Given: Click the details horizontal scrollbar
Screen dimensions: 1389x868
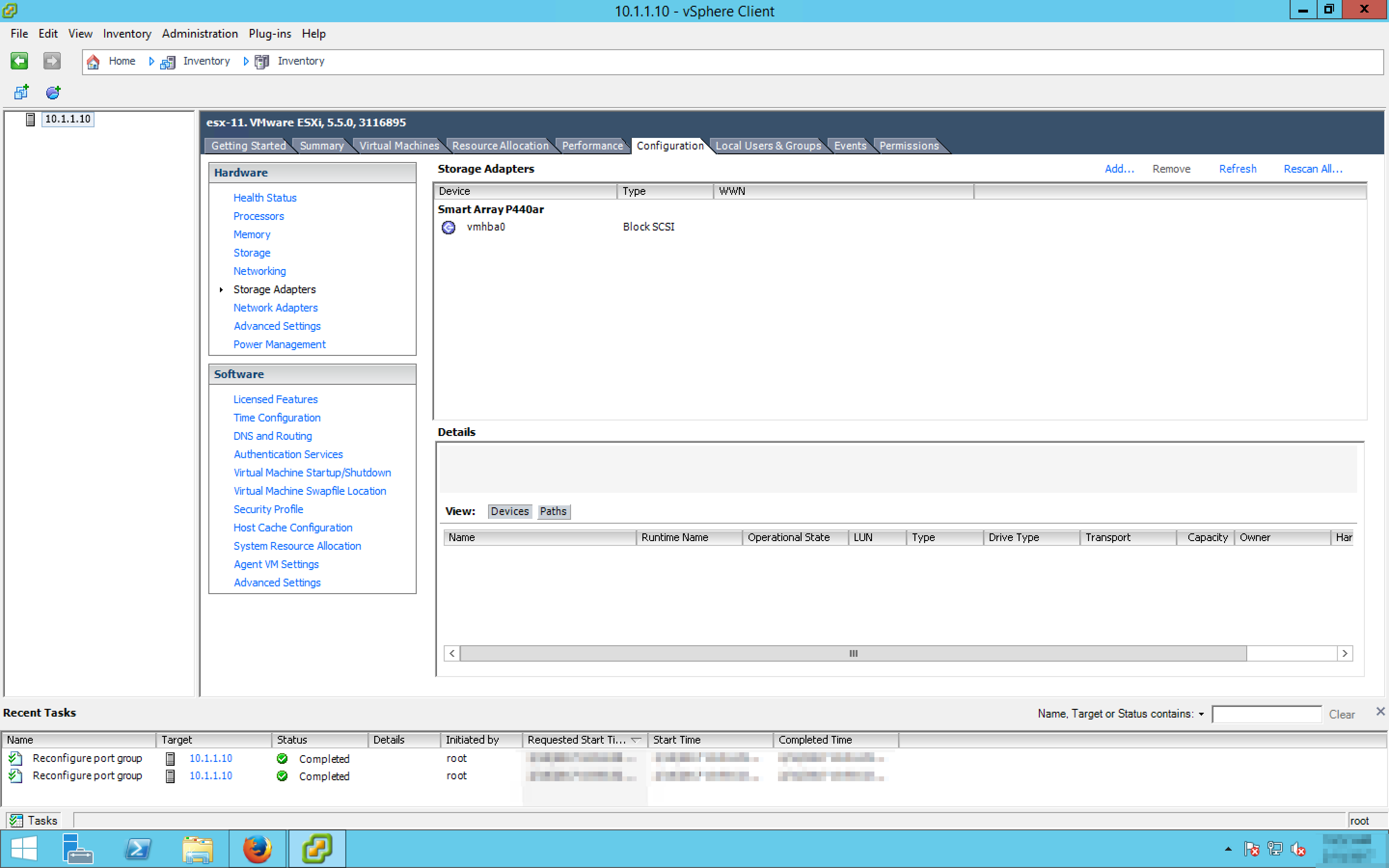Looking at the screenshot, I should (x=853, y=653).
